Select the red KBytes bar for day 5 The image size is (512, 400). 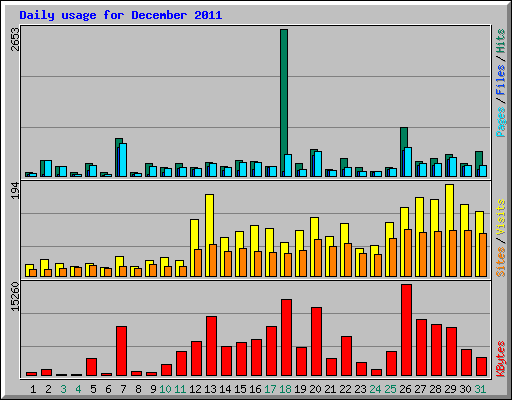[x=91, y=367]
